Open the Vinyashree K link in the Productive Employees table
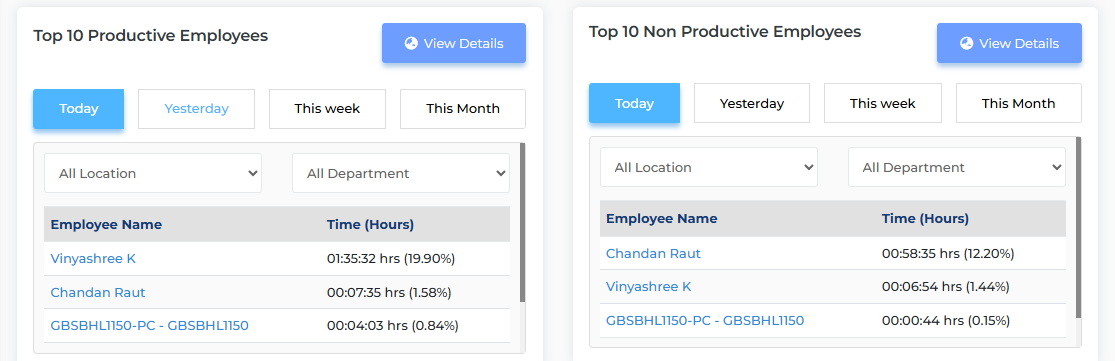 point(93,259)
